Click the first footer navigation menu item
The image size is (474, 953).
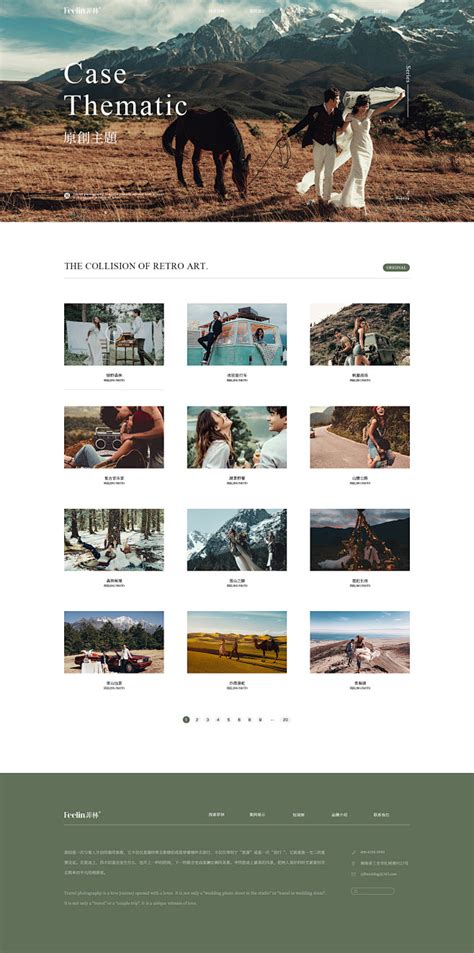216,814
